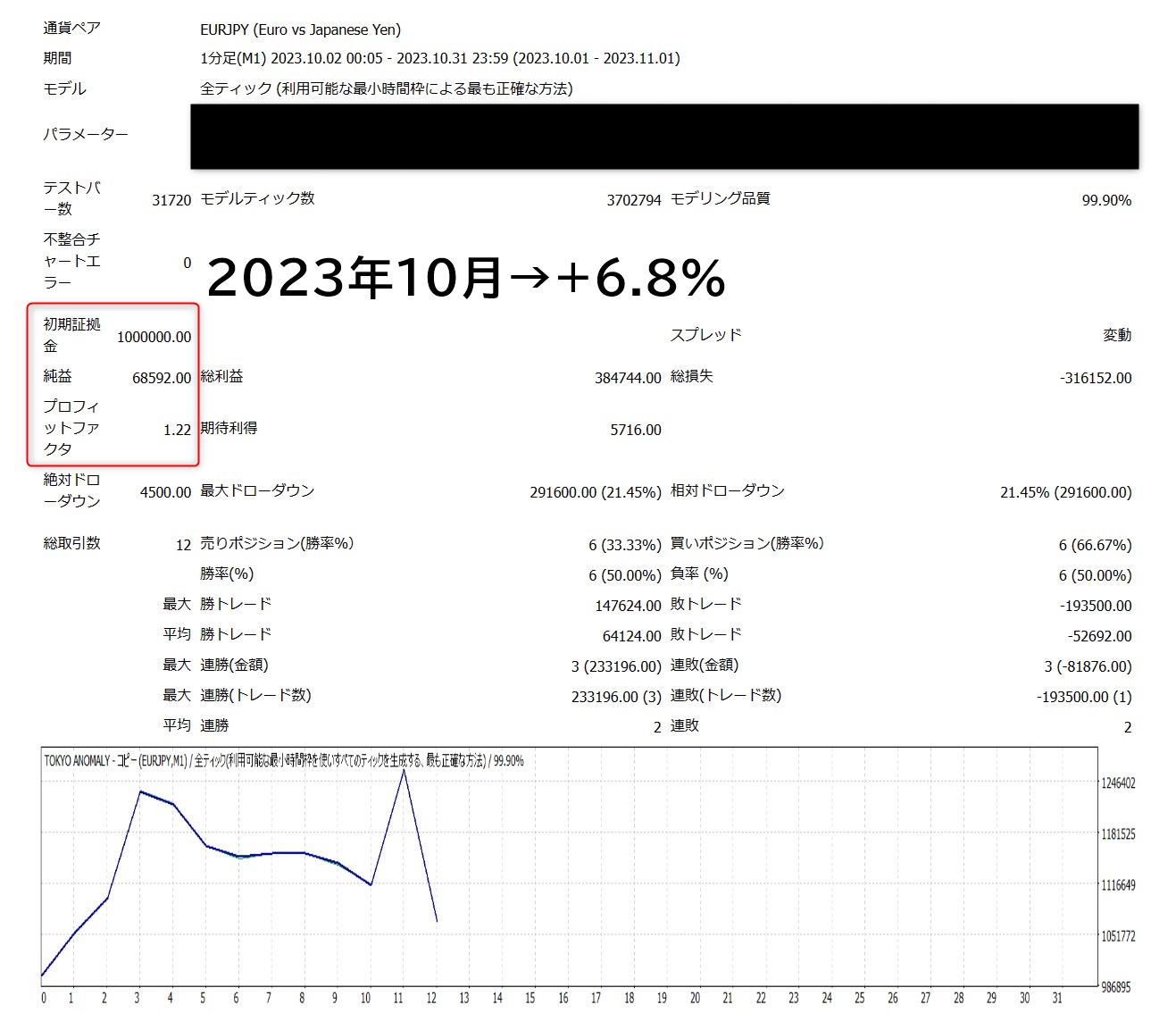Select the モデルティック数 value 3702794
1176x1013 pixels.
click(634, 200)
